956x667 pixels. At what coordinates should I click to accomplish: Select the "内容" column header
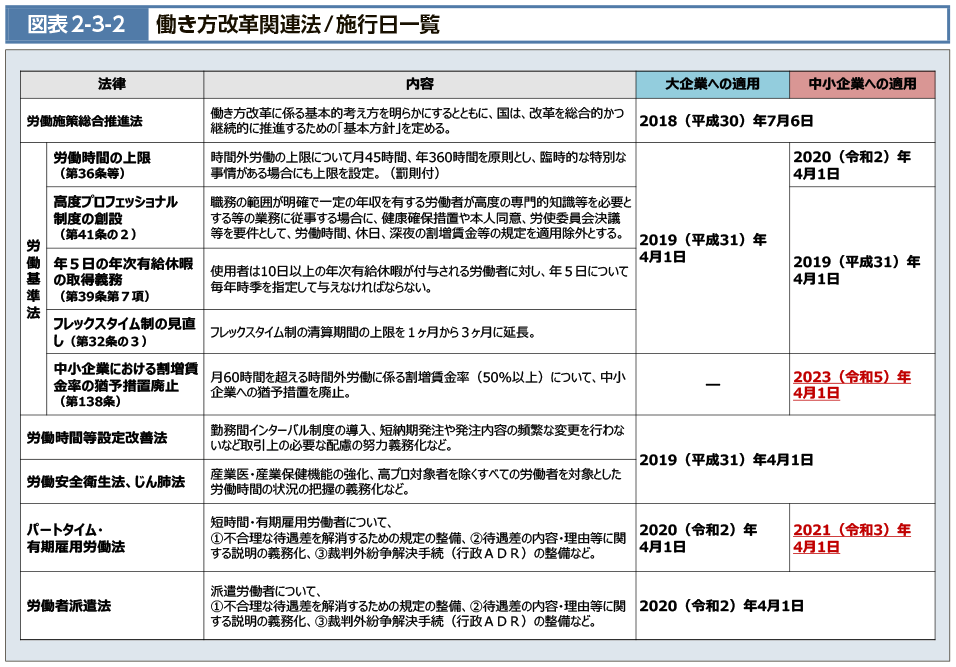pyautogui.click(x=419, y=84)
